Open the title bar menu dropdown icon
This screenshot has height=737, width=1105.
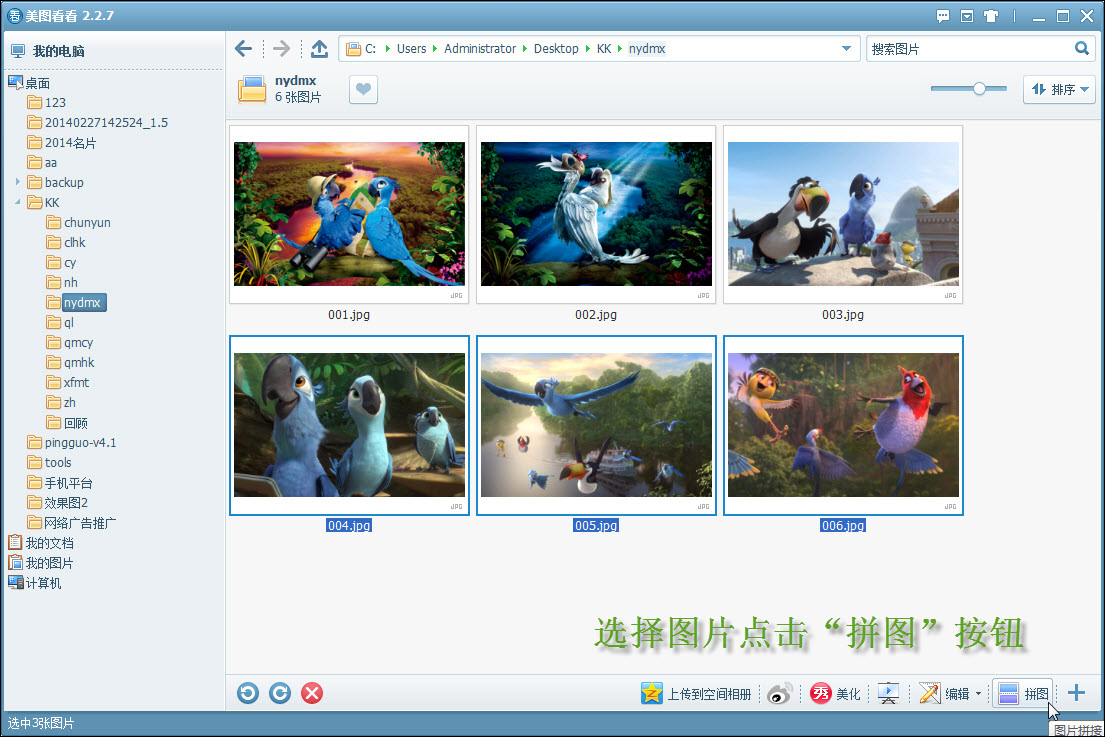[x=967, y=16]
